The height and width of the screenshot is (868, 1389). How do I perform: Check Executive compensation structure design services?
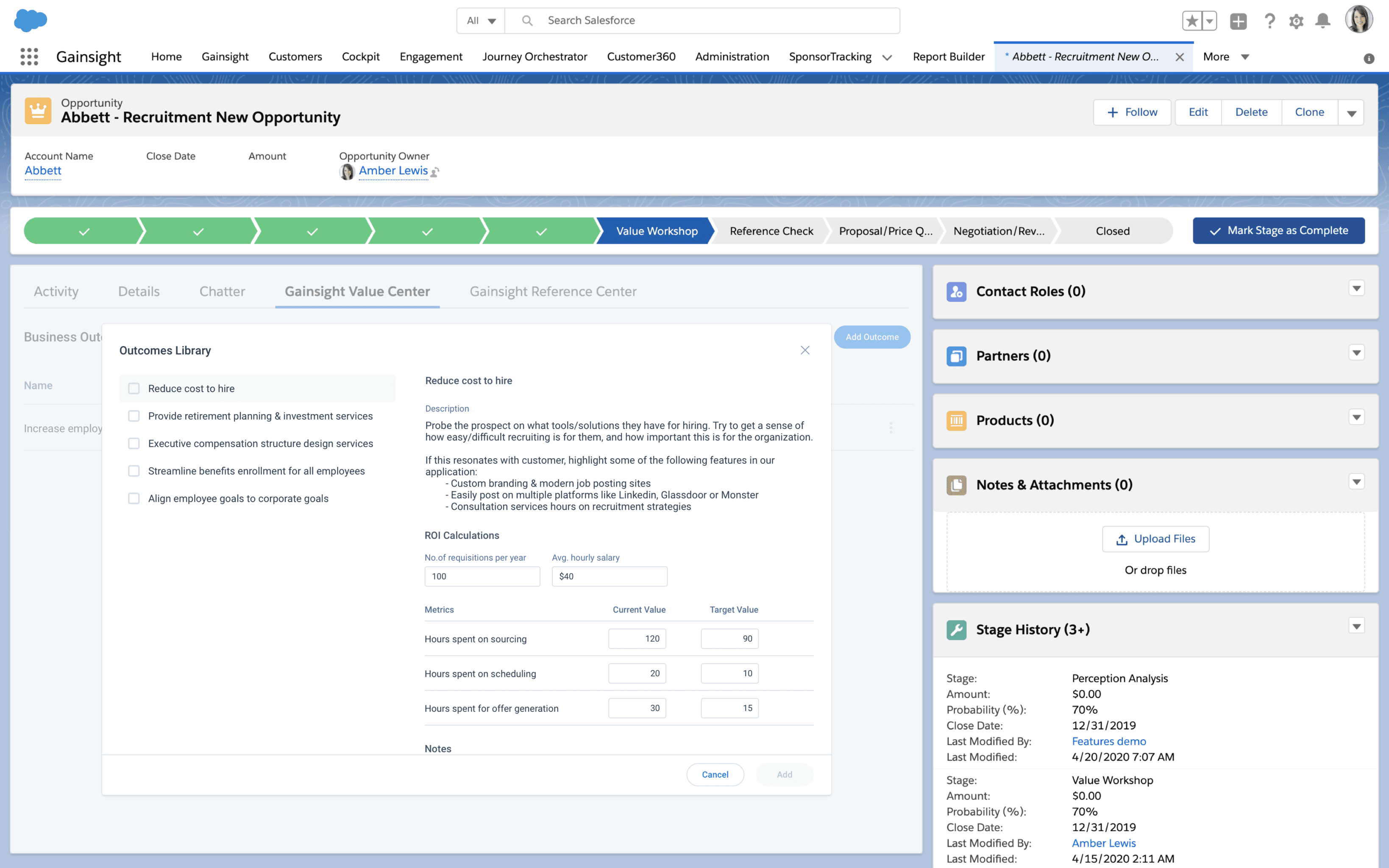coord(134,444)
